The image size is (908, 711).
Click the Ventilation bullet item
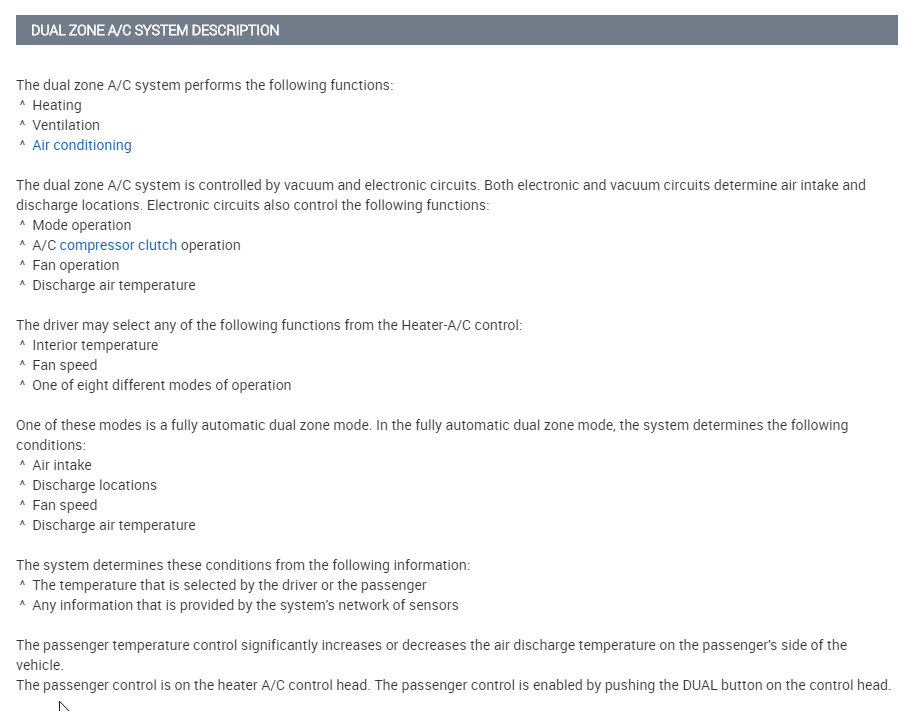(66, 125)
